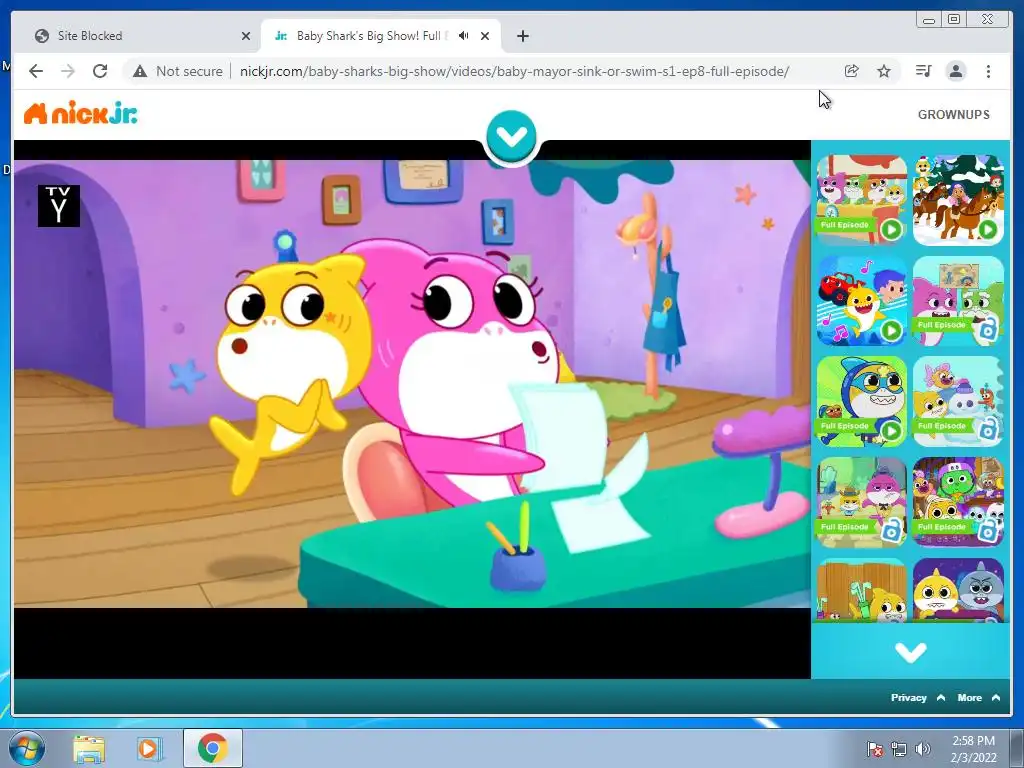The height and width of the screenshot is (768, 1024).
Task: Open locked episode with green helmeted character
Action: (958, 502)
